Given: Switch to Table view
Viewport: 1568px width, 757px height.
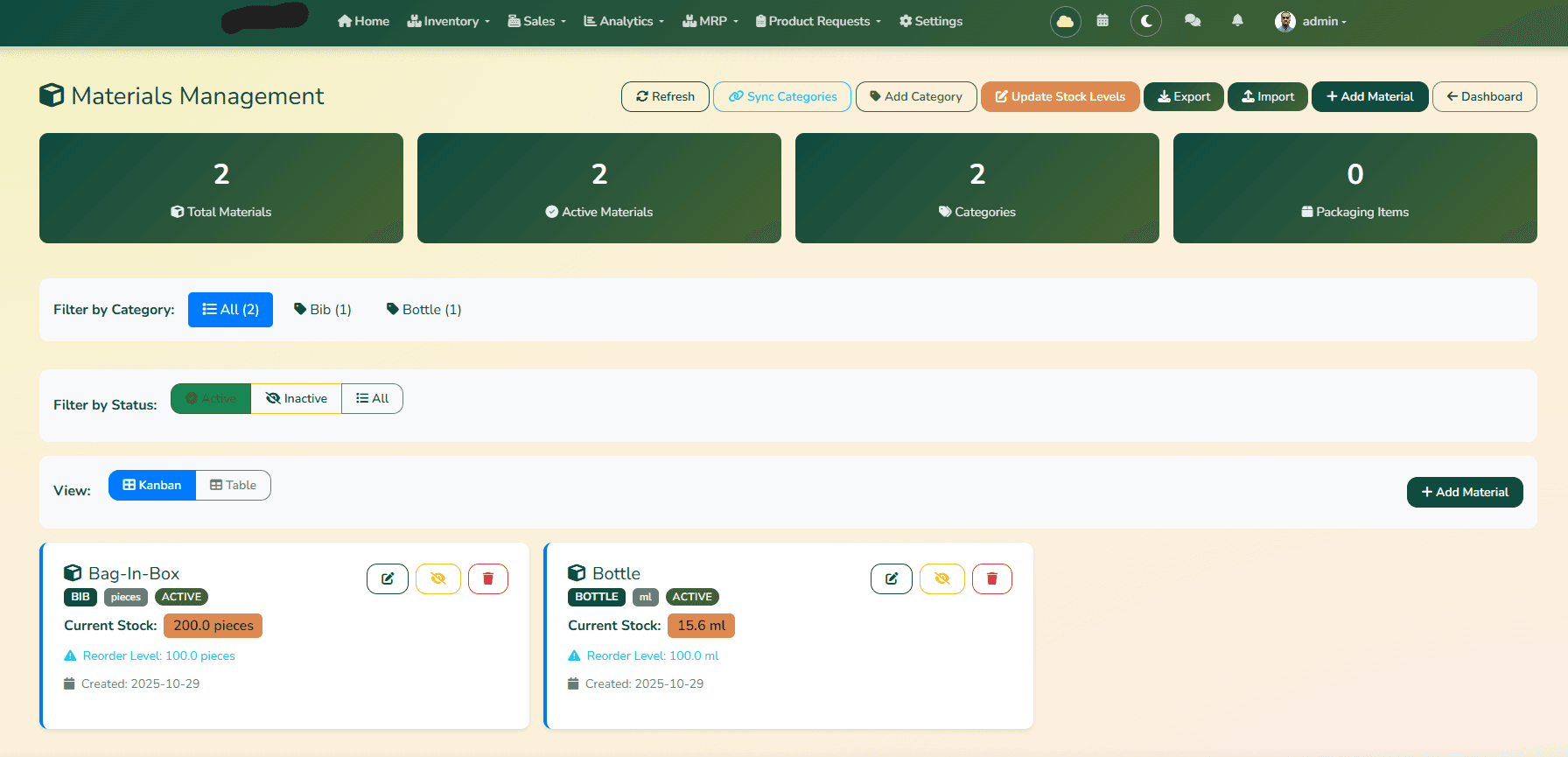Looking at the screenshot, I should click(x=234, y=485).
